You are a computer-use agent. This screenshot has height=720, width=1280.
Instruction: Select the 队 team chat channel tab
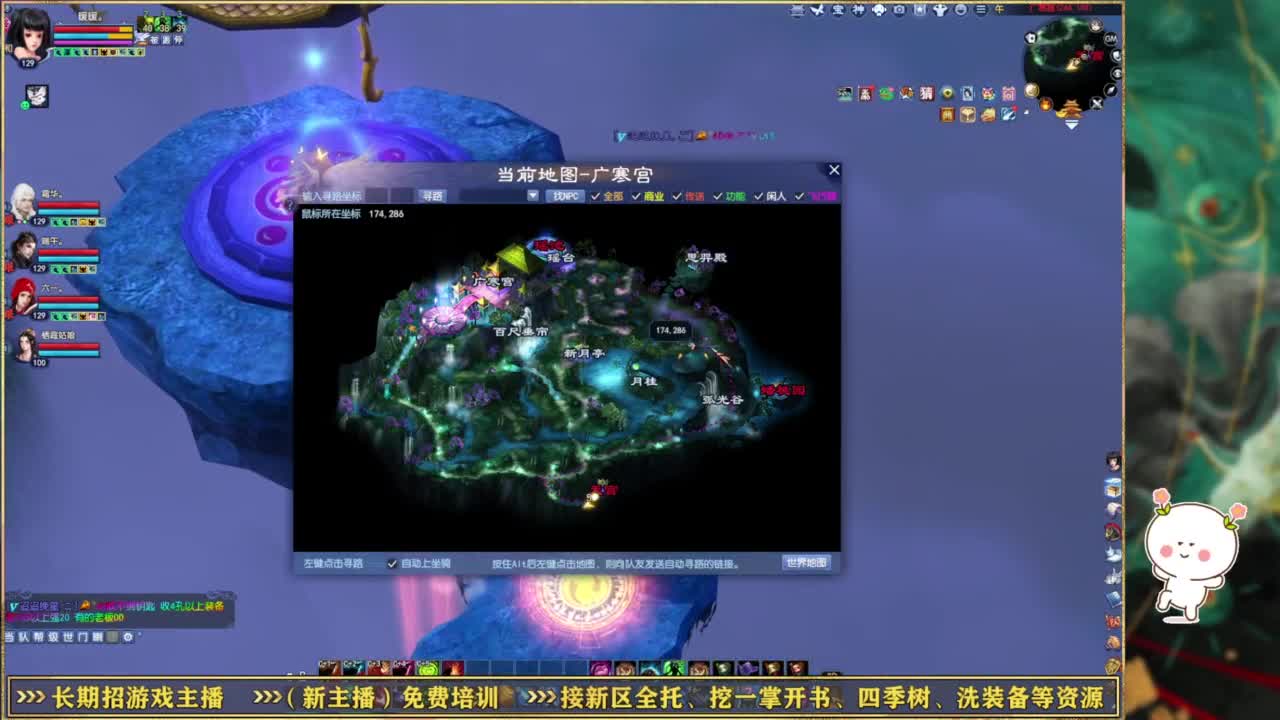click(x=23, y=637)
